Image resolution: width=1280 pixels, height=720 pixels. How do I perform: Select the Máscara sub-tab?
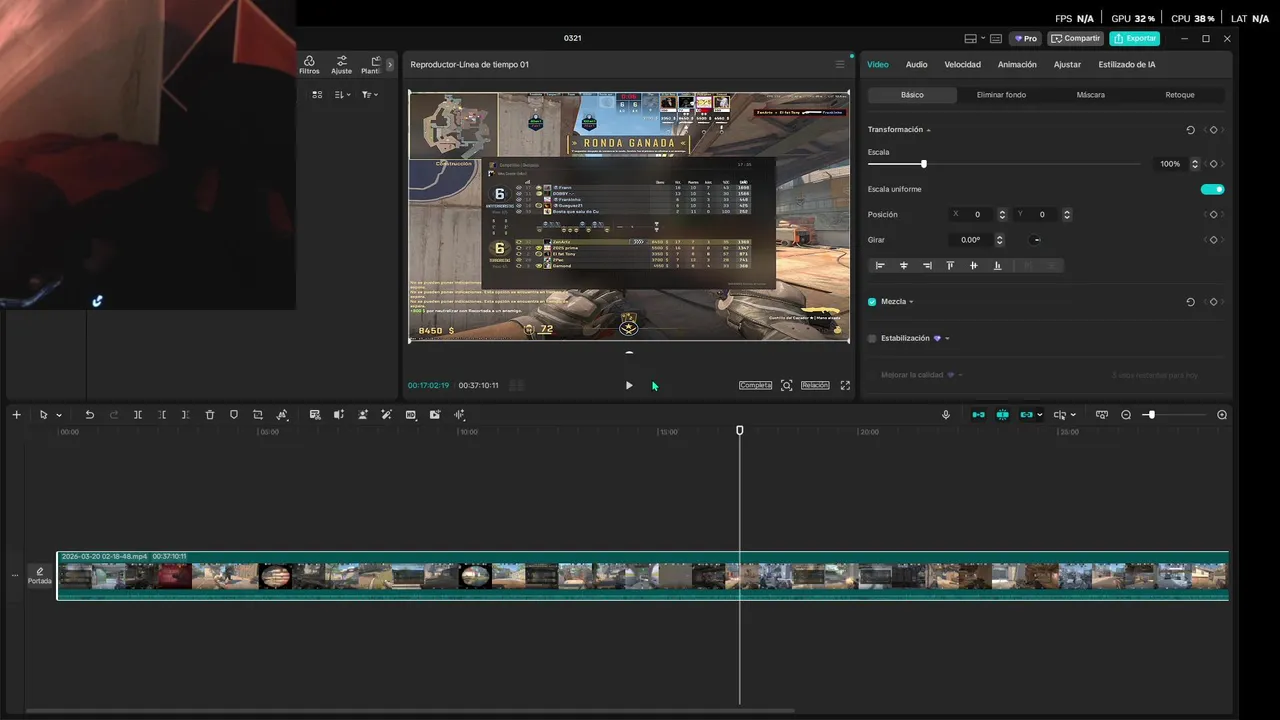pyautogui.click(x=1090, y=95)
